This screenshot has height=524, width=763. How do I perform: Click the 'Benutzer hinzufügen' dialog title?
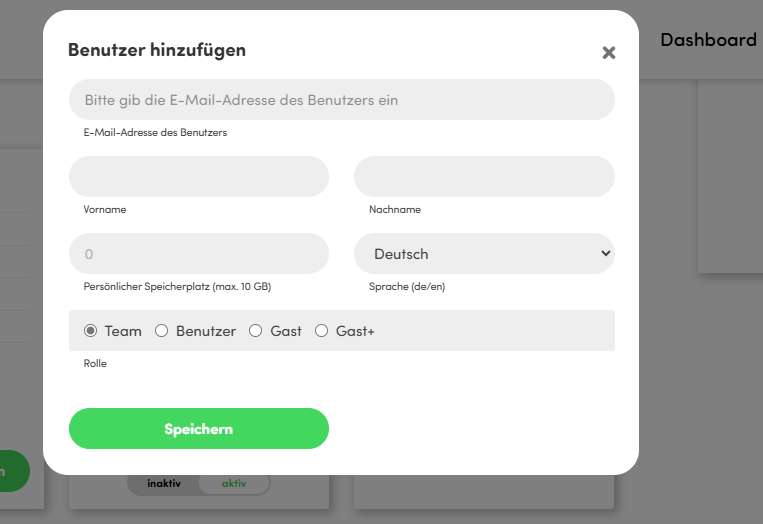[157, 50]
